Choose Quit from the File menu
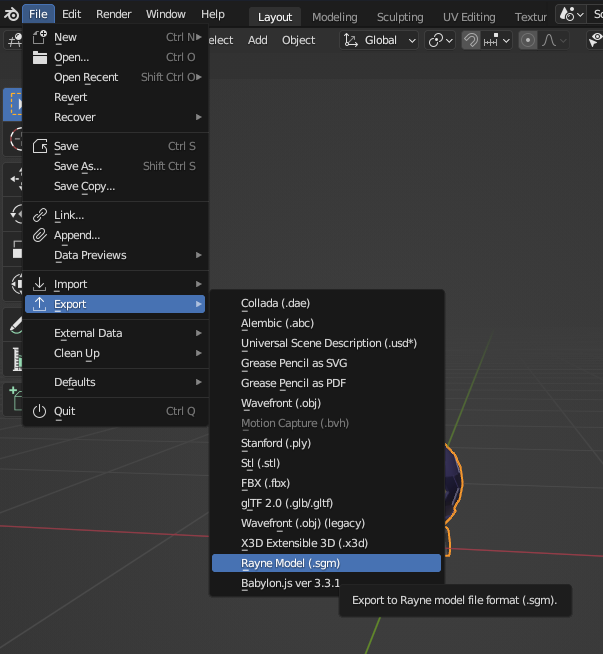This screenshot has width=603, height=654. (115, 411)
